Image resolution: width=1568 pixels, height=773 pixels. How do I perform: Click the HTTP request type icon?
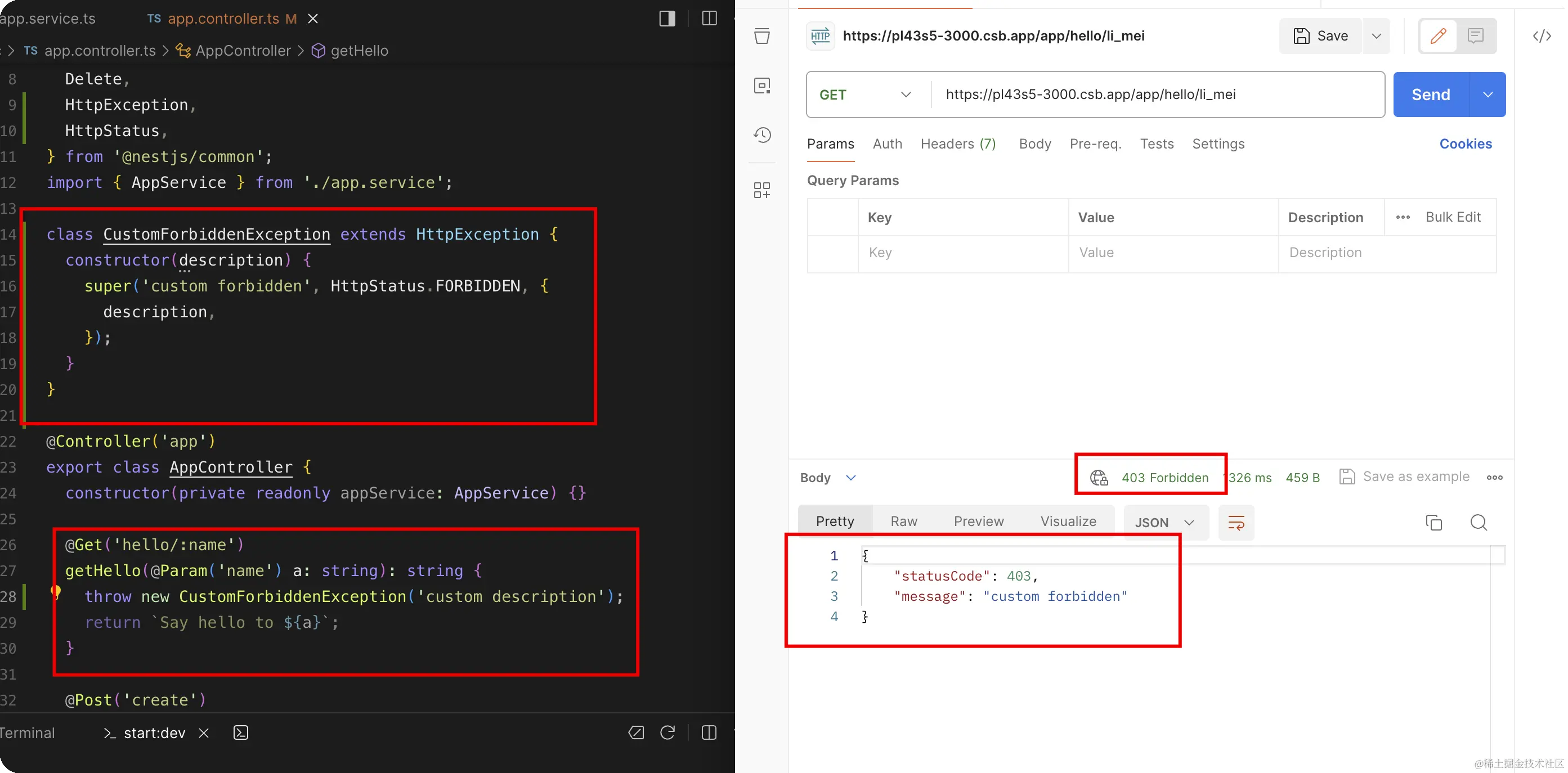coord(820,36)
